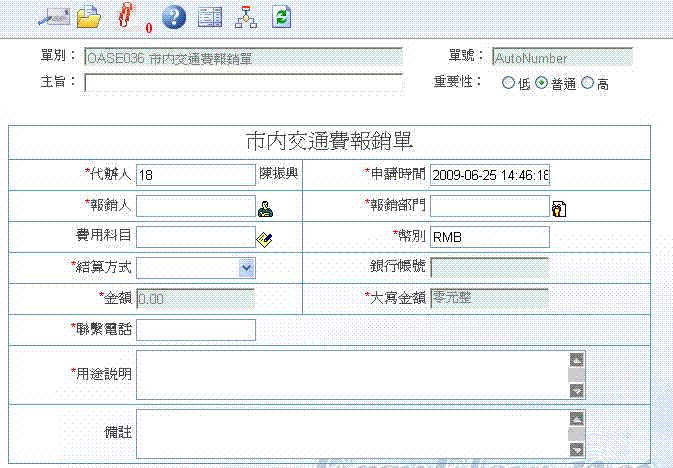673x468 pixels.
Task: Open person picker beside 報銷人 field
Action: [265, 208]
